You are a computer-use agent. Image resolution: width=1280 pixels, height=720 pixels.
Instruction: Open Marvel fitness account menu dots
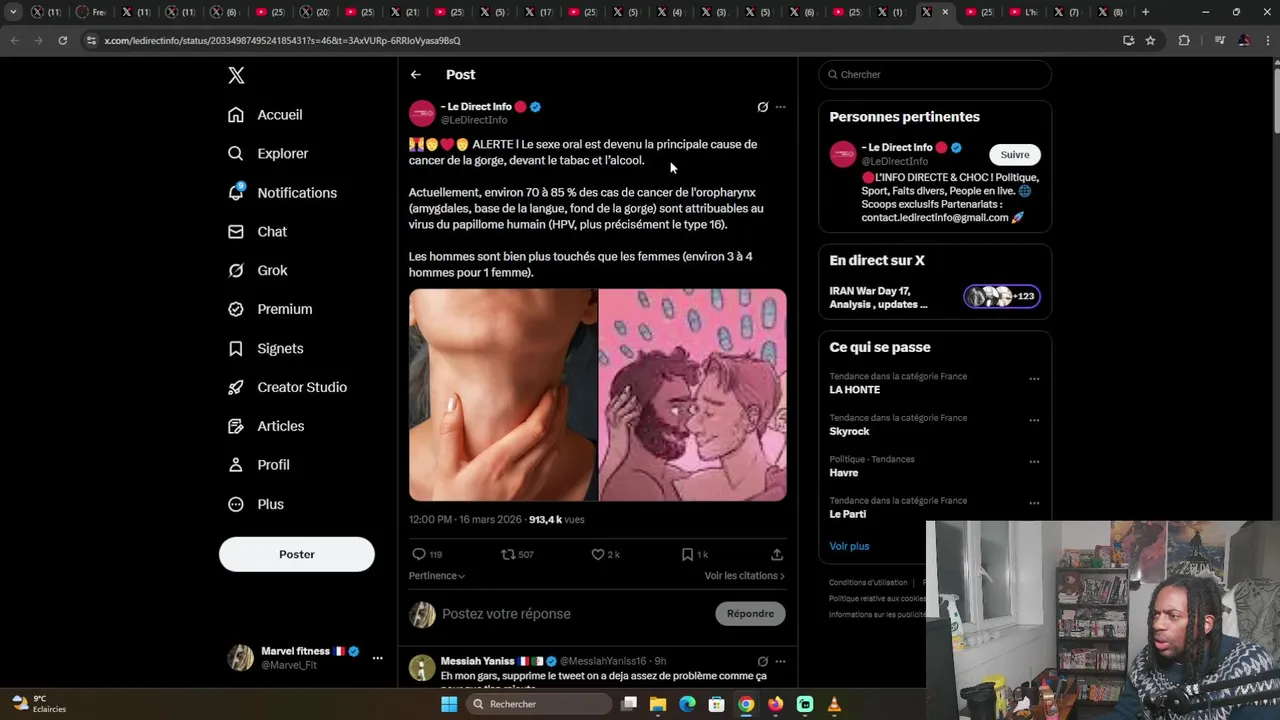377,658
